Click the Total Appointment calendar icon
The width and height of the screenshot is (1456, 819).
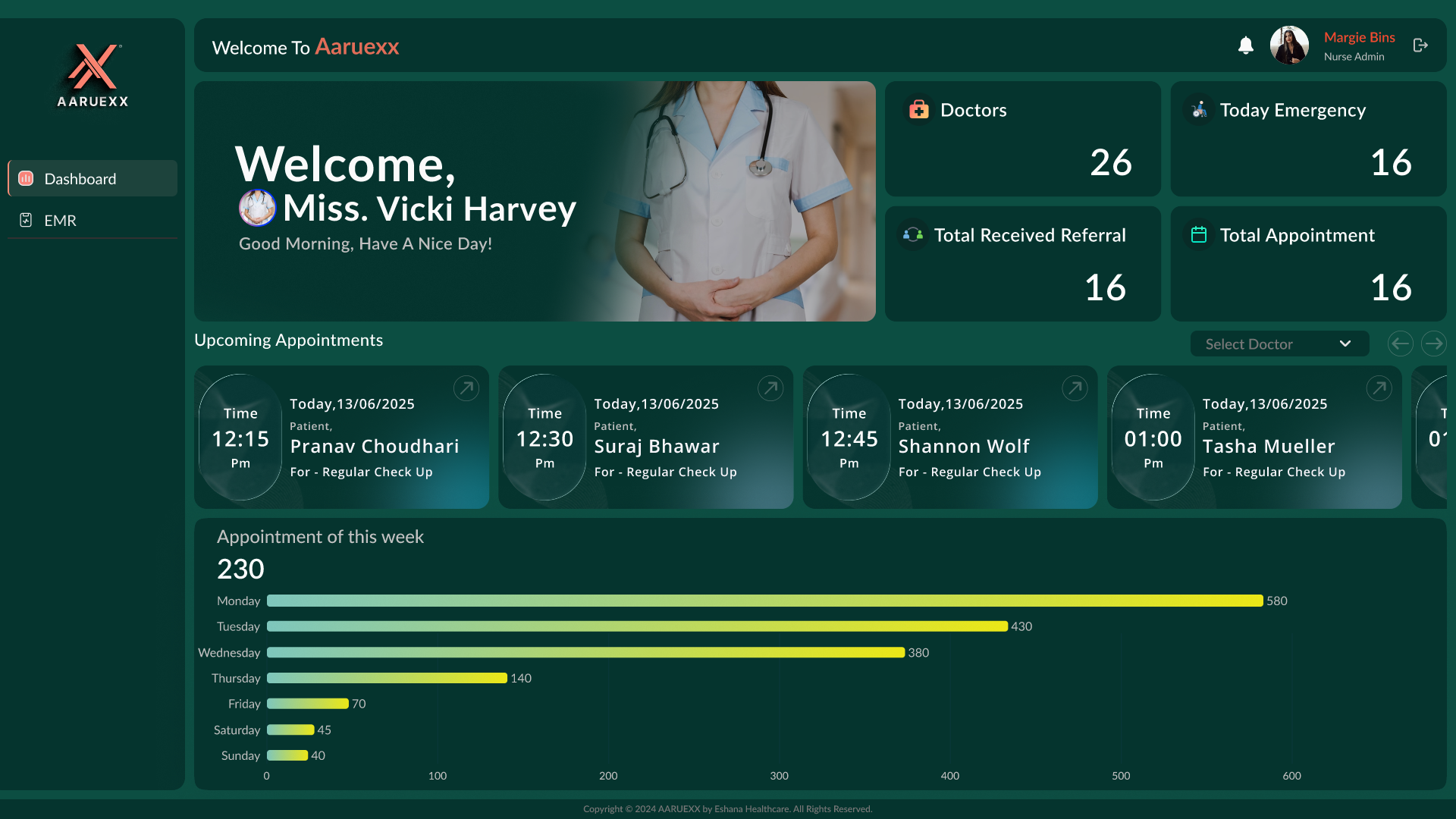point(1199,234)
